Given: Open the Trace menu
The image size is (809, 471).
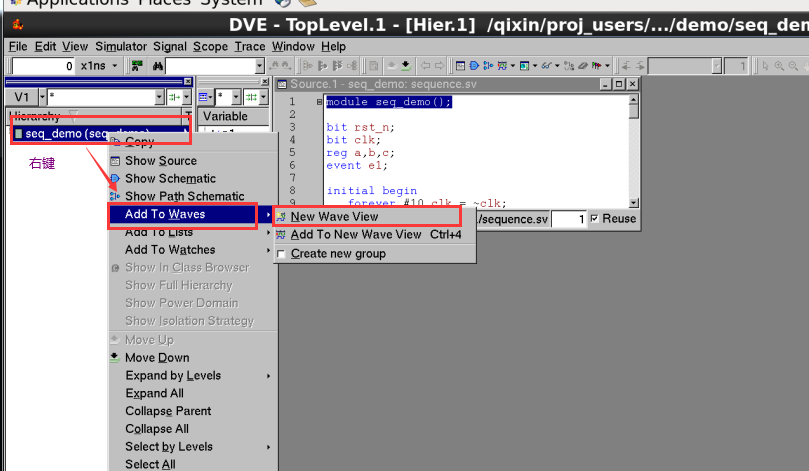Looking at the screenshot, I should point(250,46).
